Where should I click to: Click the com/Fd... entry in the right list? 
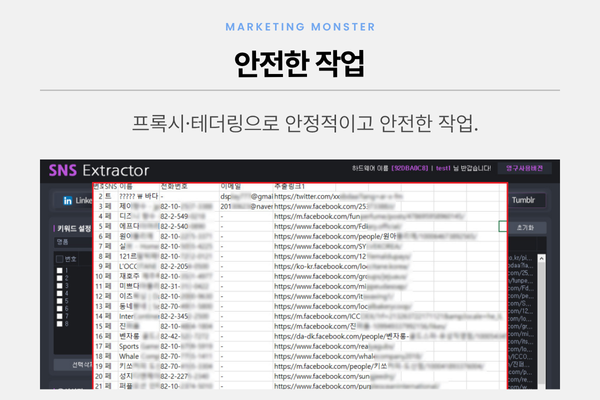pyautogui.click(x=520, y=288)
